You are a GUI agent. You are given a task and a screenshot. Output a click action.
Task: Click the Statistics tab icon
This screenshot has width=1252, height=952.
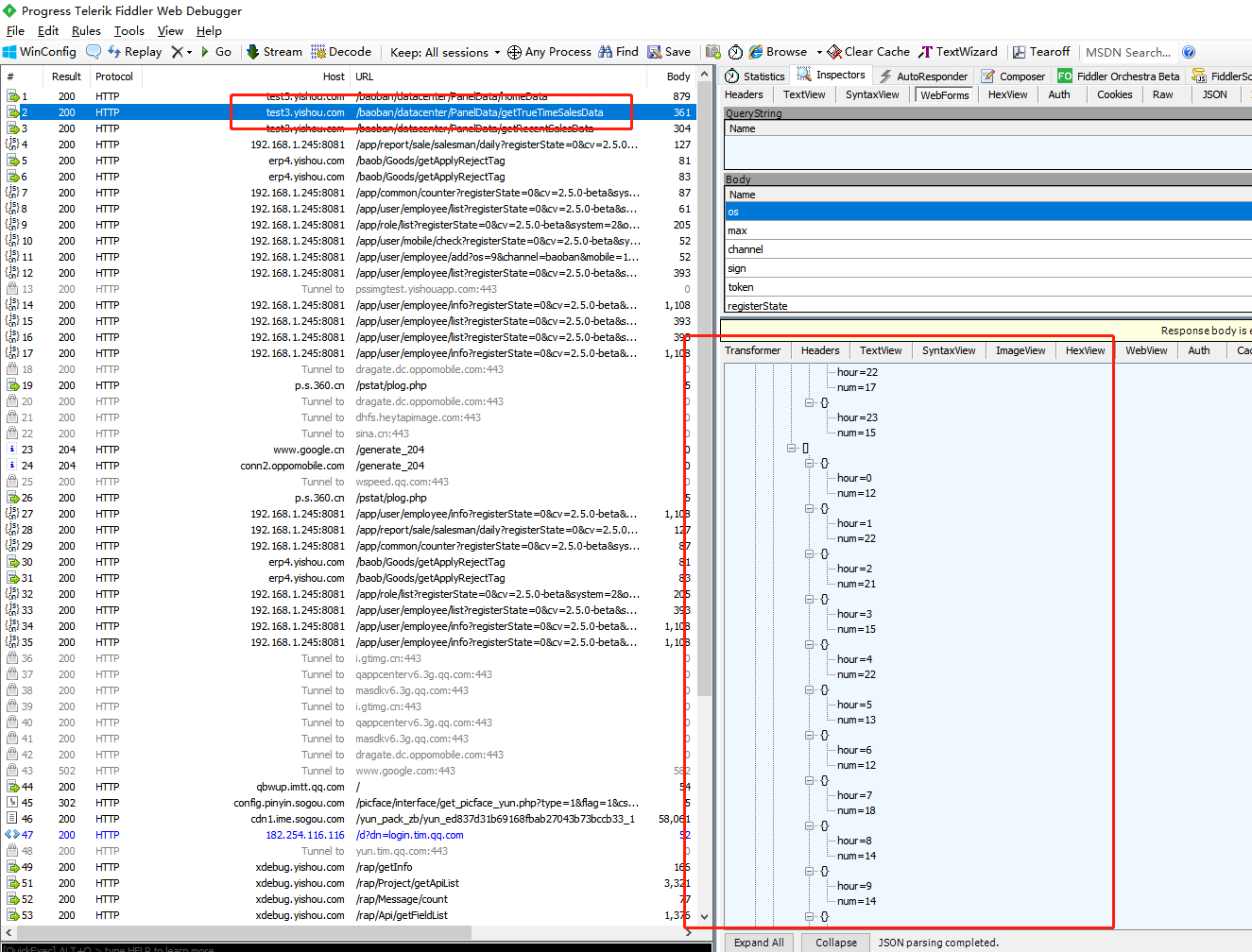tap(731, 76)
